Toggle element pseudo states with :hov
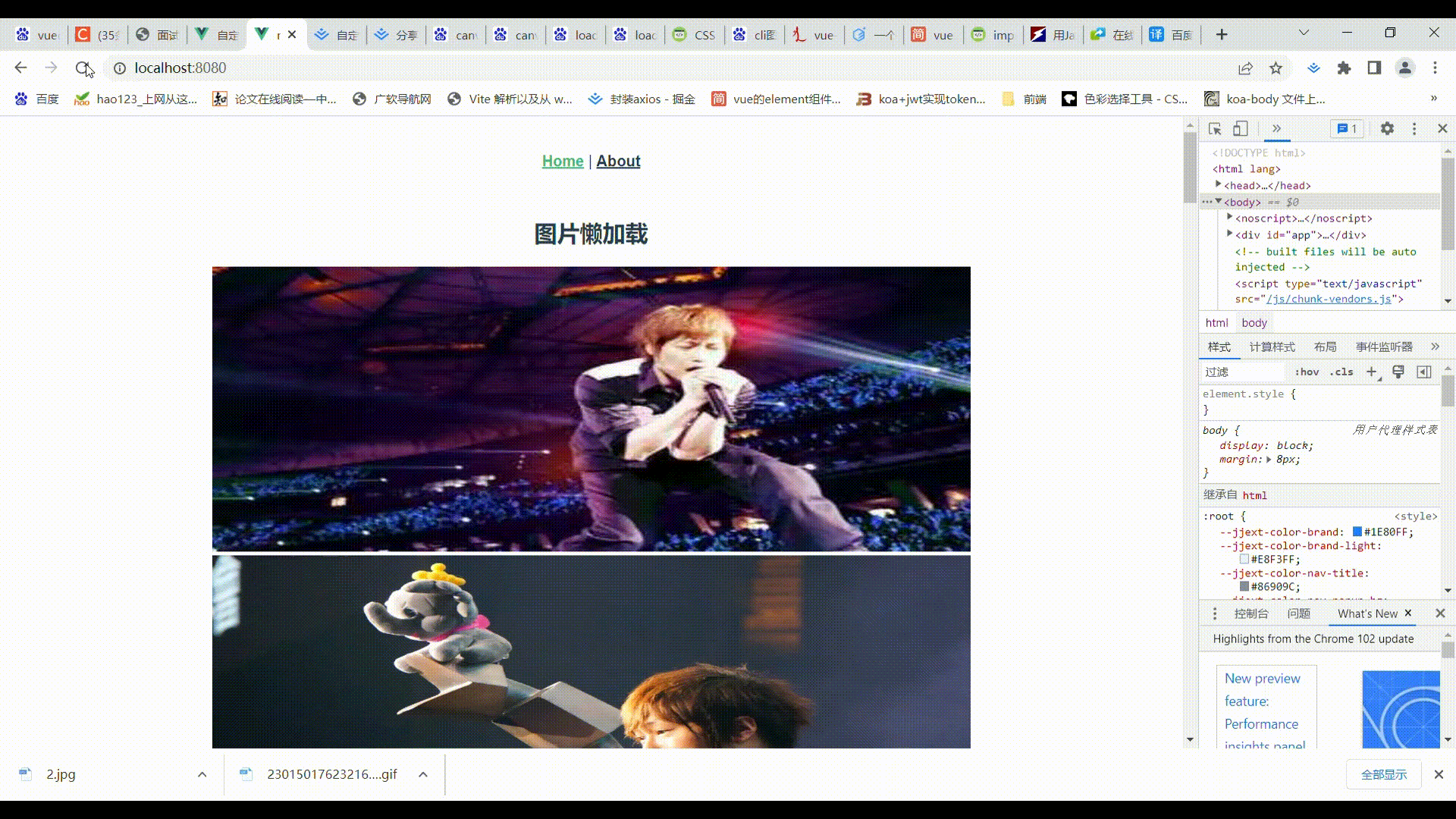Screen dimensions: 1456x819 (x=1307, y=372)
